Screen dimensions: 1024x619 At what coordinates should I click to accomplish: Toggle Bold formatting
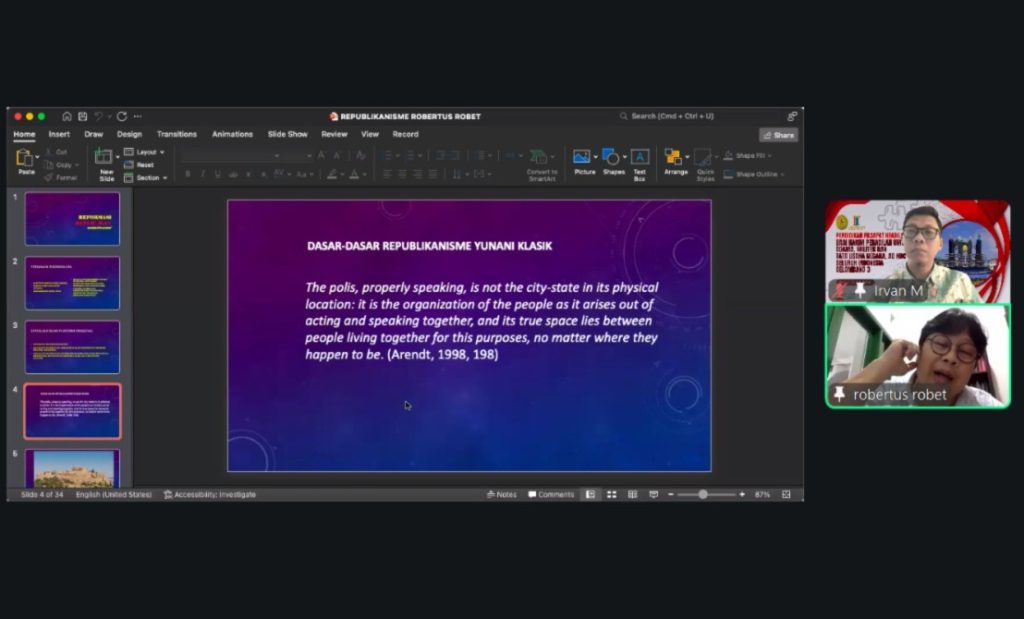click(x=188, y=174)
